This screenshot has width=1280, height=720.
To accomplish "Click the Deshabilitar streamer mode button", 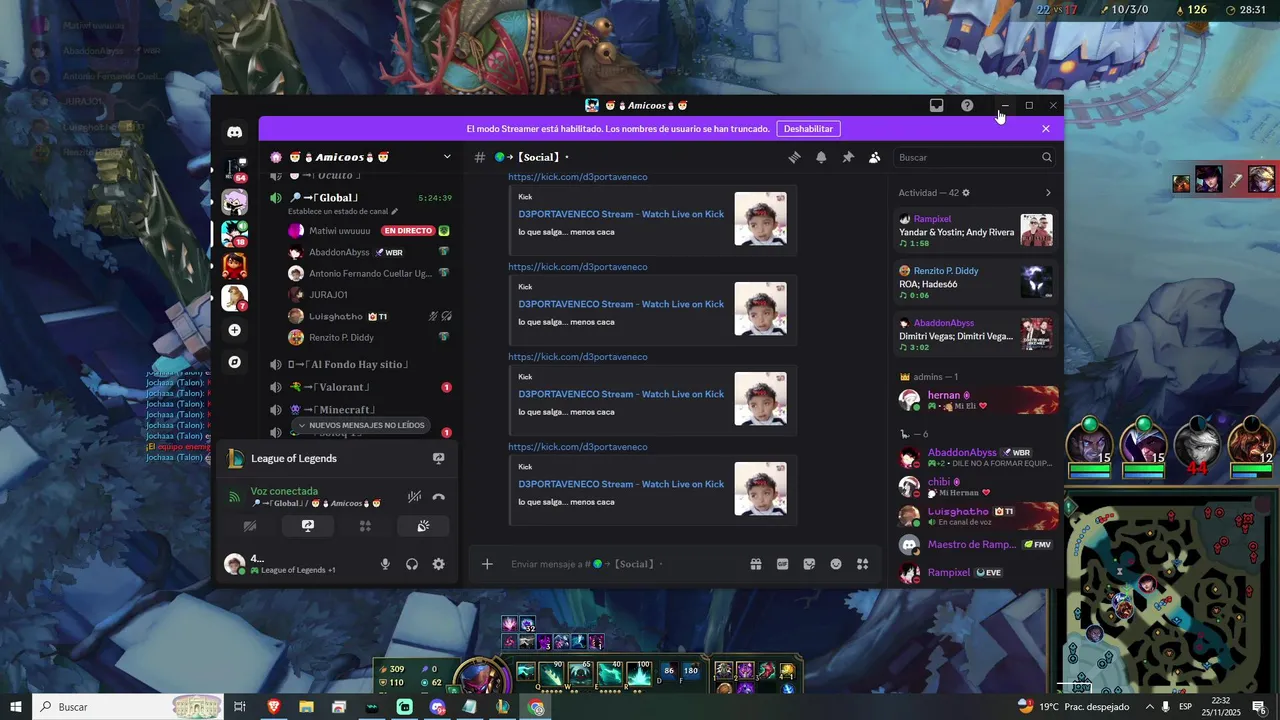I will (808, 129).
